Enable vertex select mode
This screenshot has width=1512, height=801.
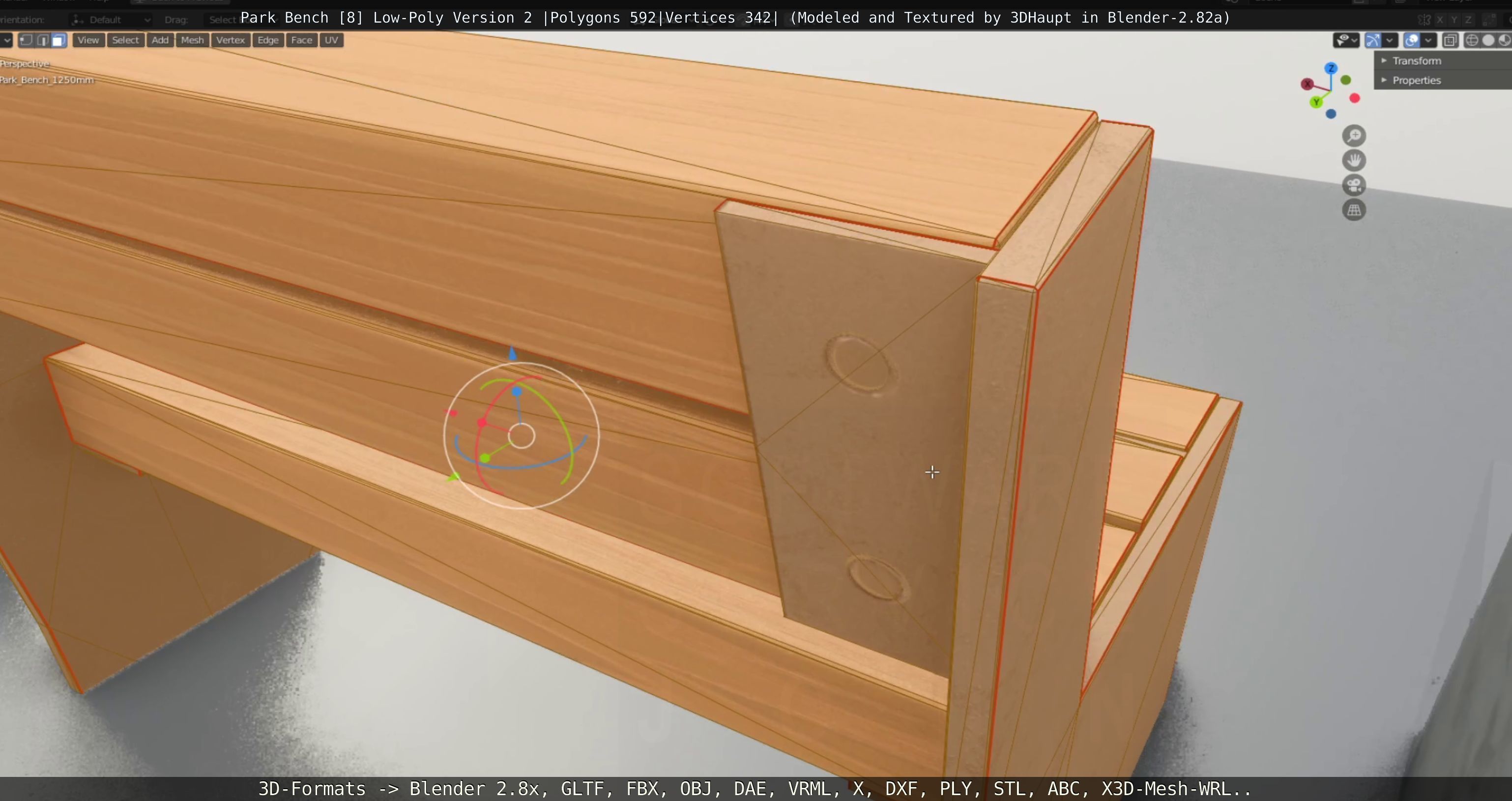(x=26, y=40)
